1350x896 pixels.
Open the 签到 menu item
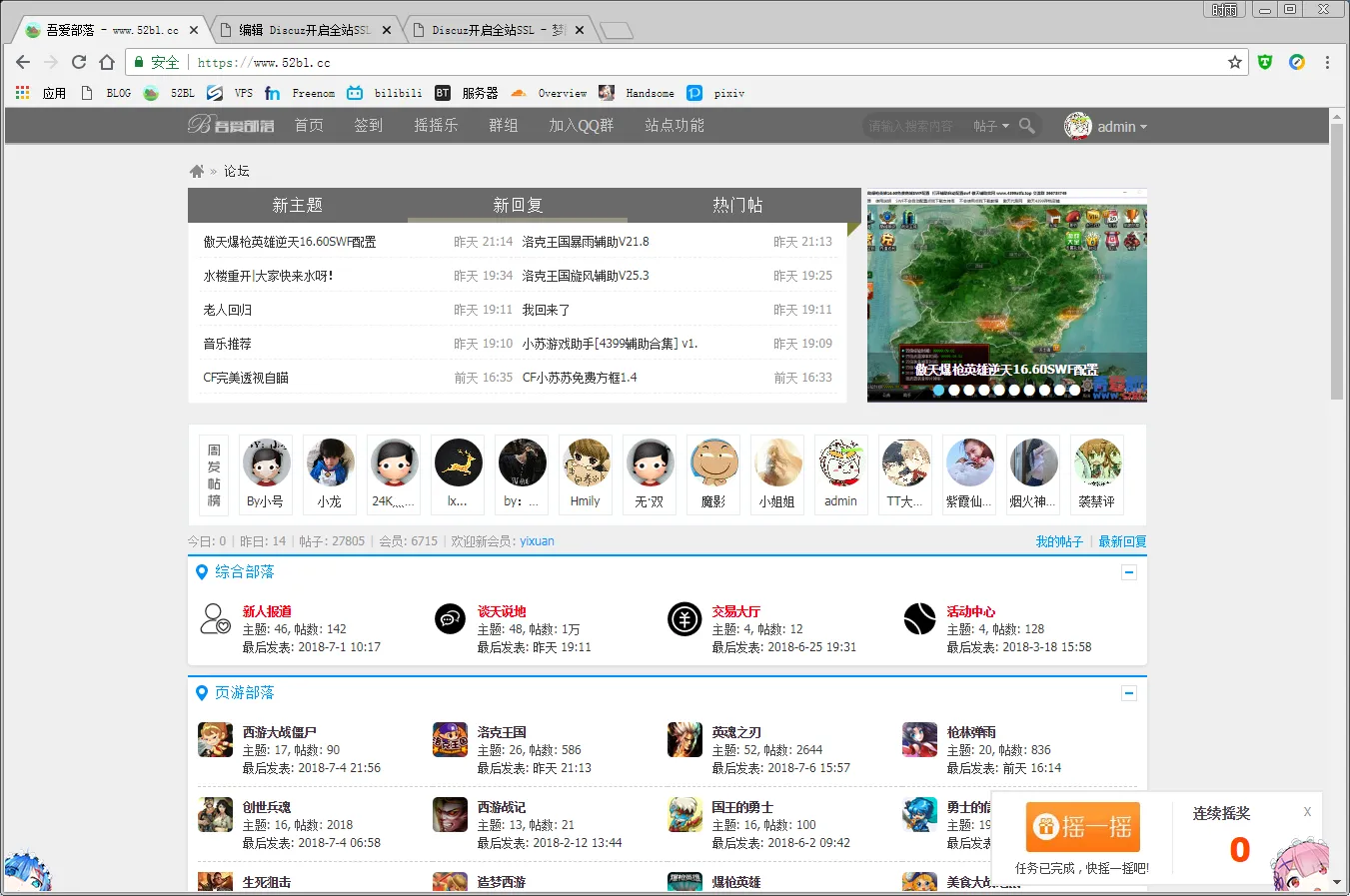368,126
